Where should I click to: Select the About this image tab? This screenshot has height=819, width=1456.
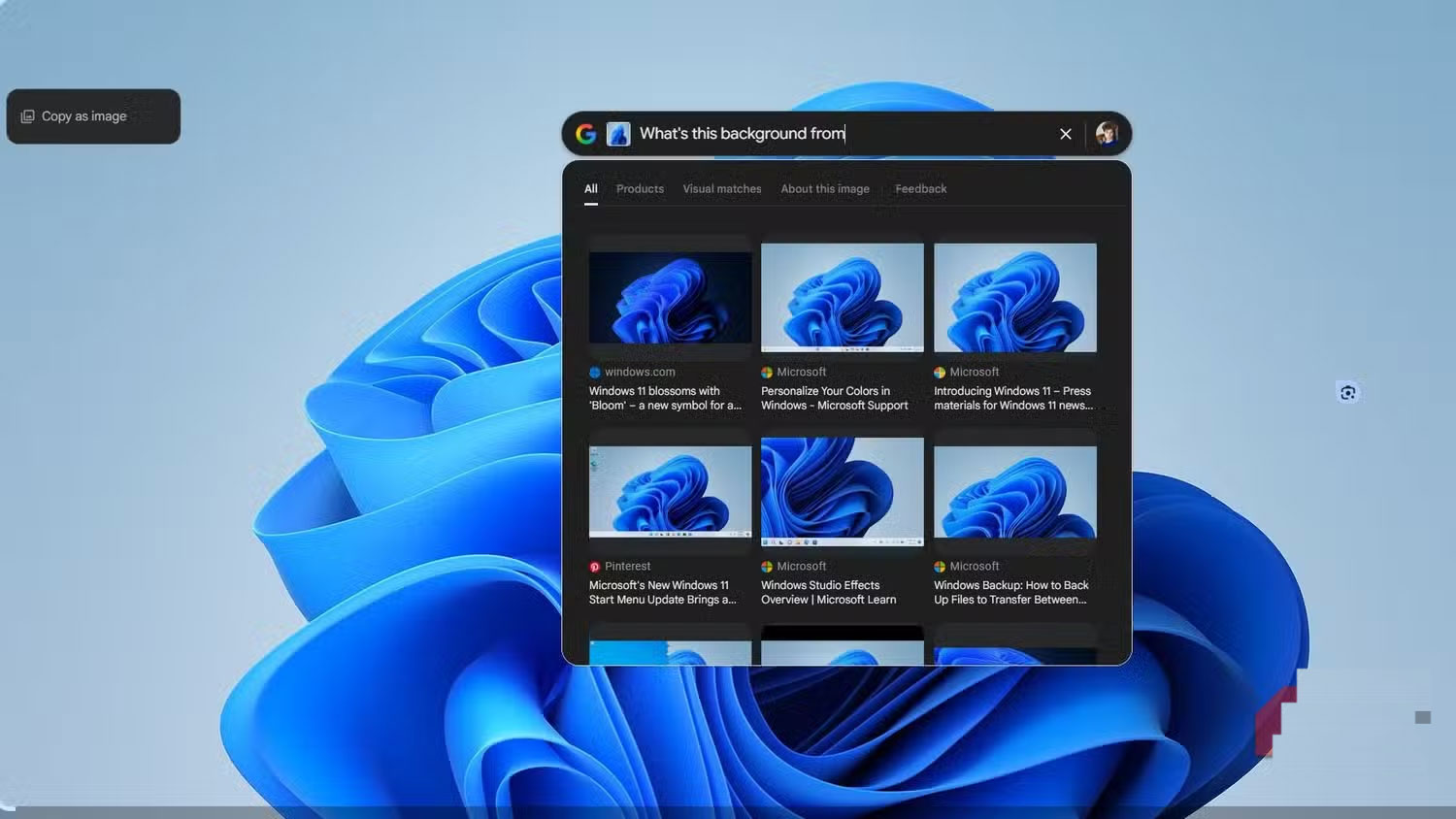(x=824, y=188)
